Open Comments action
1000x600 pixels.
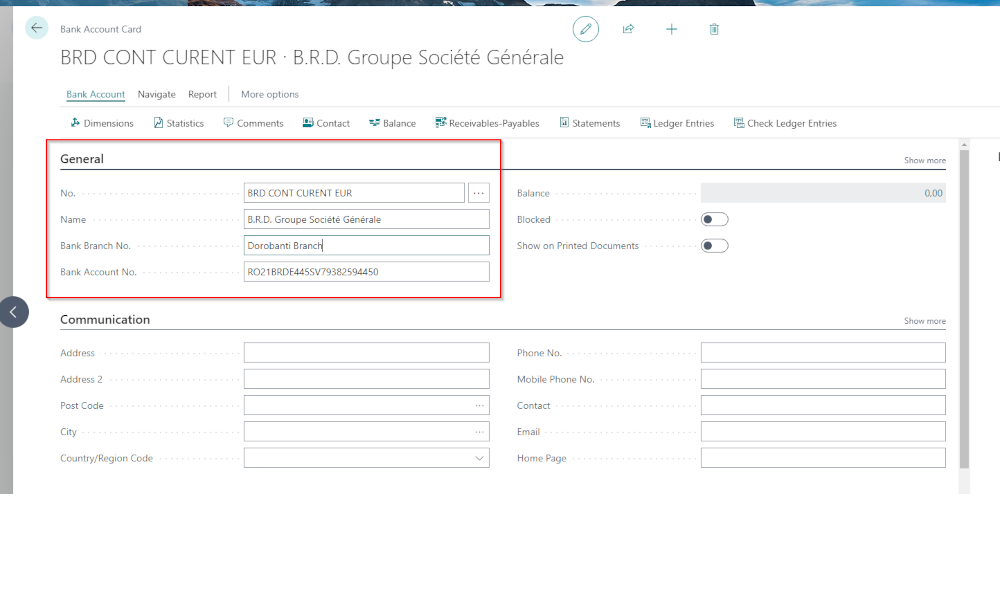[253, 123]
